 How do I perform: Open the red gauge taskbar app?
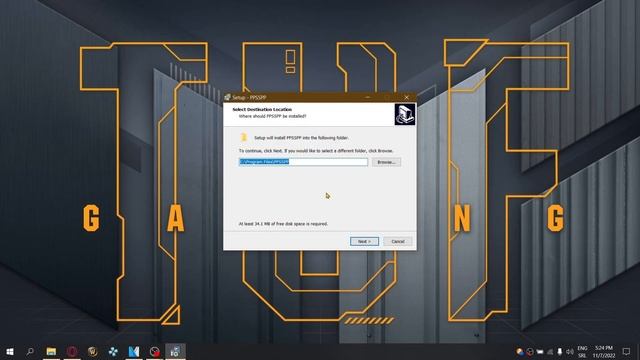[155, 351]
